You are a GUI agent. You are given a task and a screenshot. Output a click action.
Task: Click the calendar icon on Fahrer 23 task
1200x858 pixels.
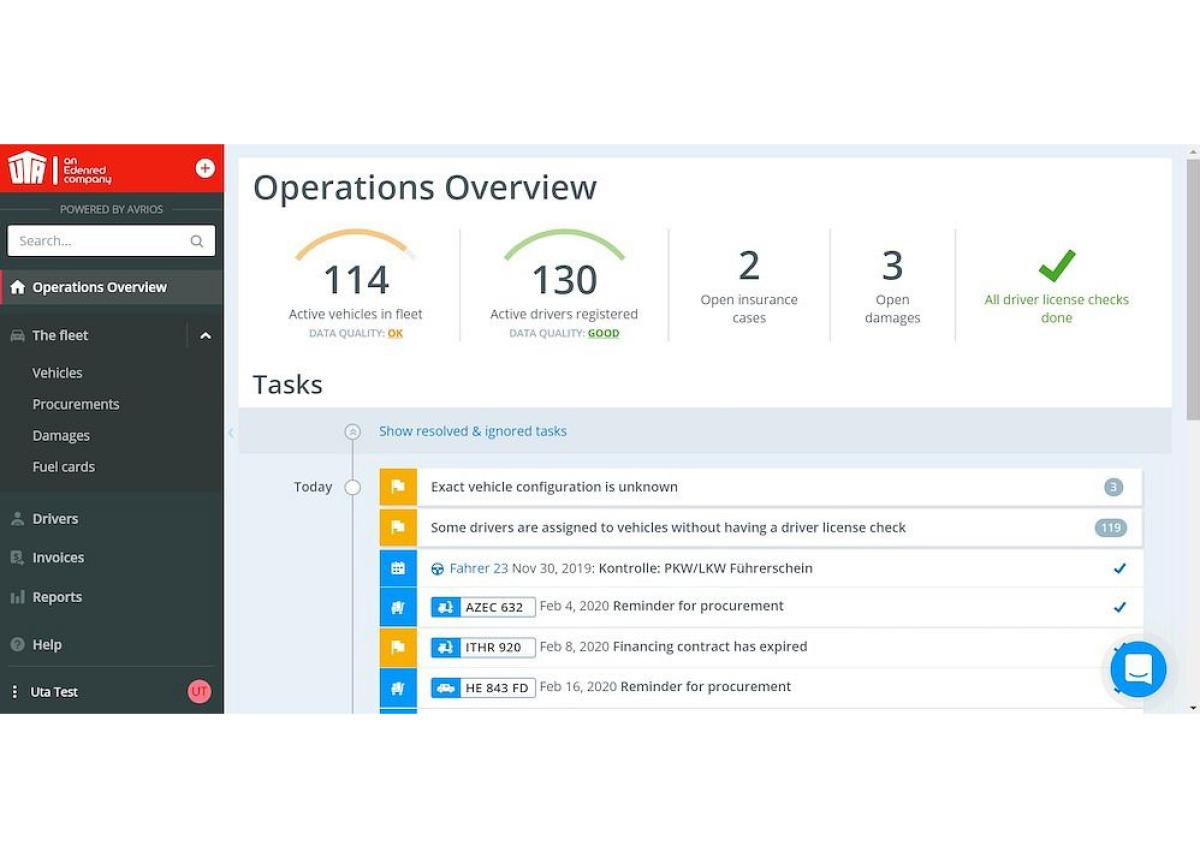(398, 568)
